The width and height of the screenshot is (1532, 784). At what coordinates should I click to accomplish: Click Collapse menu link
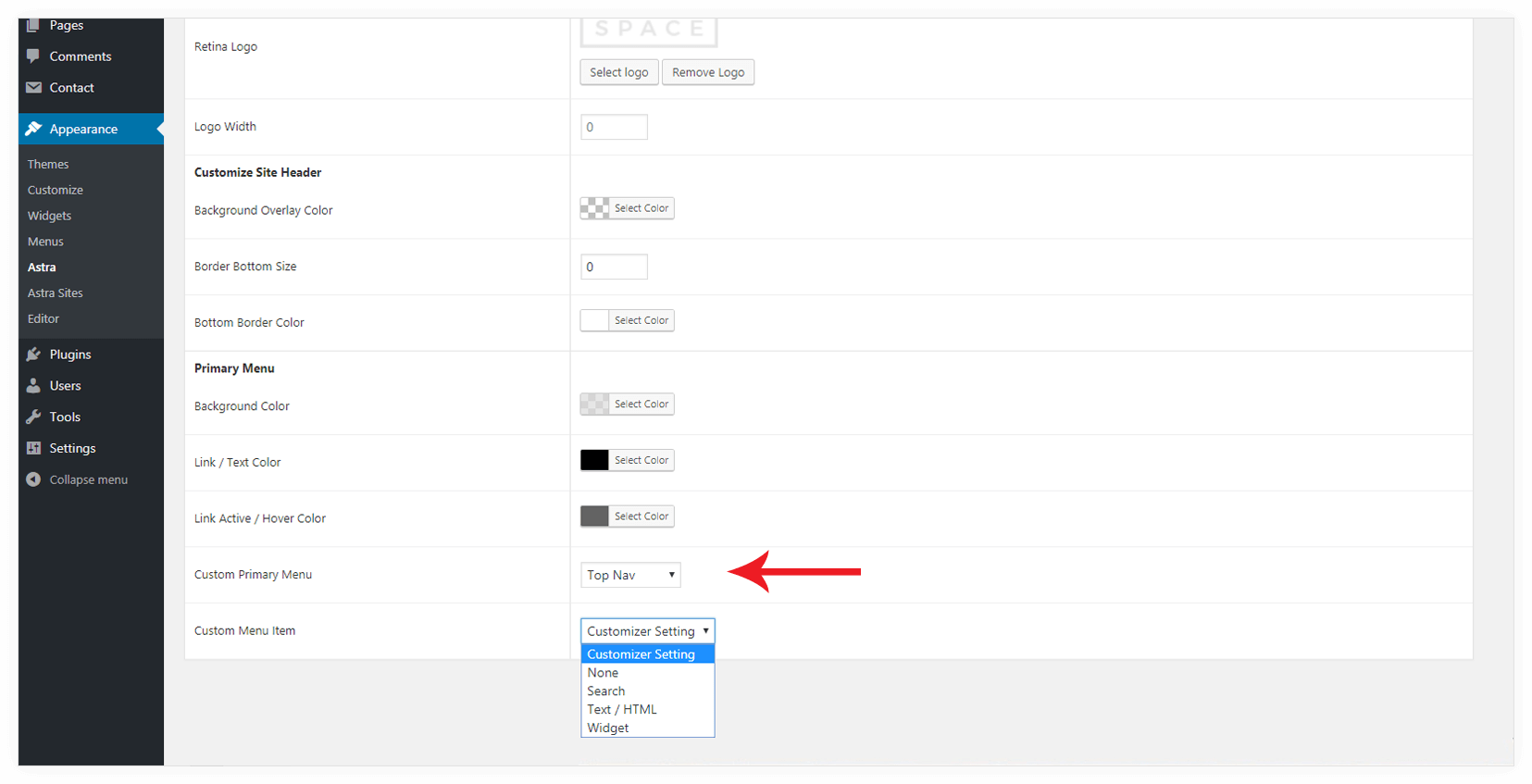(x=89, y=479)
